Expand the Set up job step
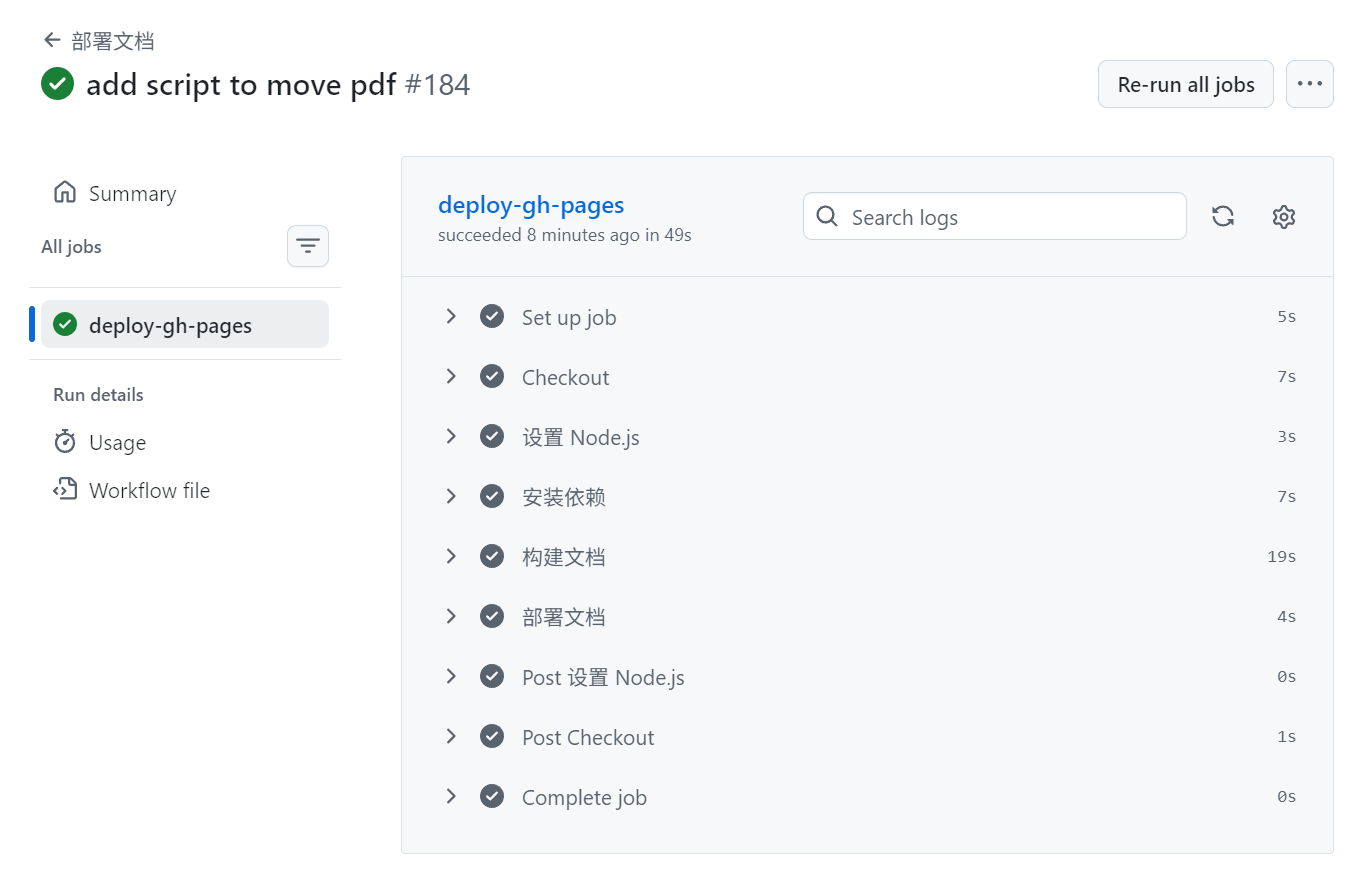The height and width of the screenshot is (880, 1352). [451, 316]
